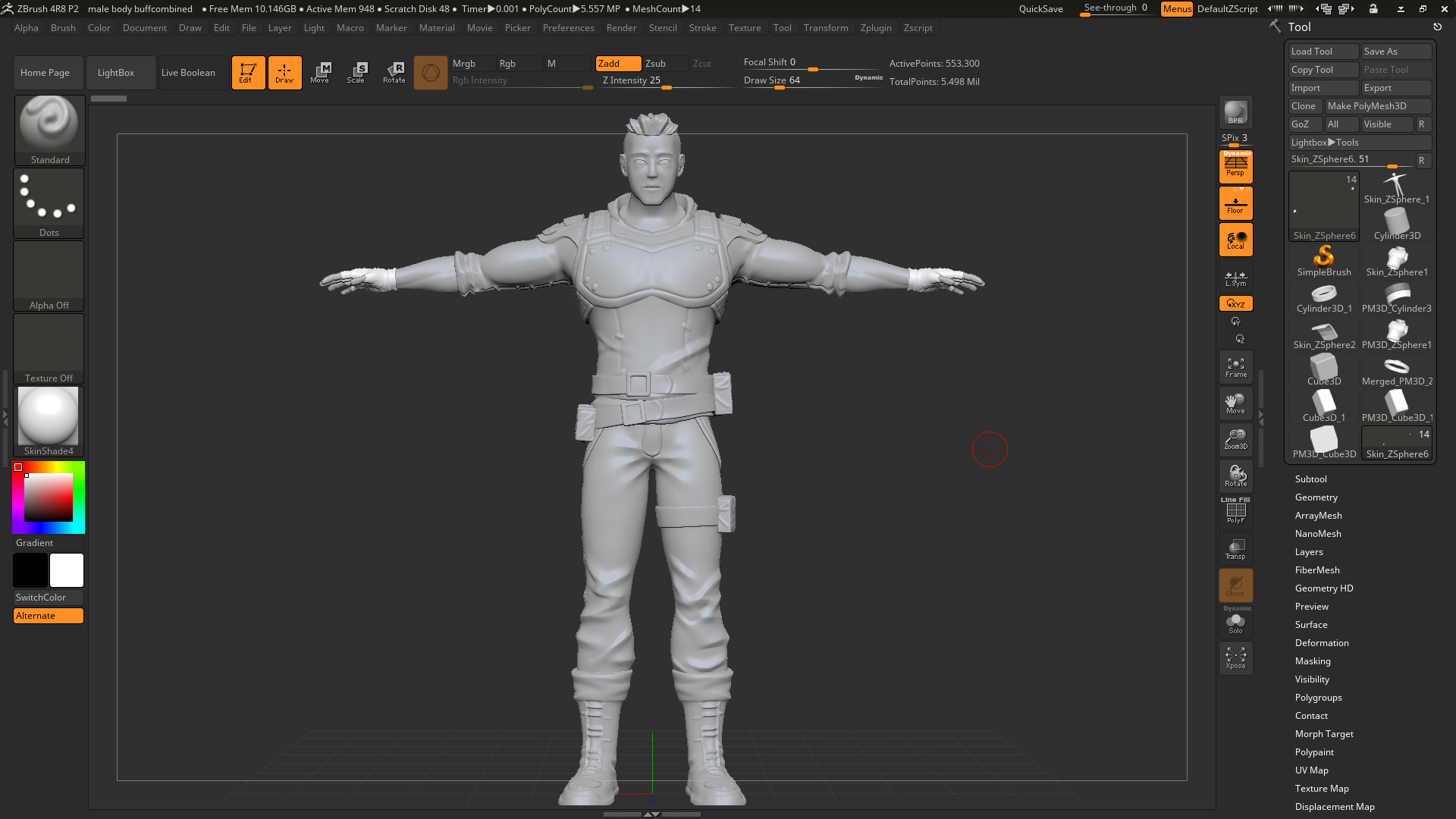Adjust the Z Intensity slider
1456x819 pixels.
tap(667, 81)
